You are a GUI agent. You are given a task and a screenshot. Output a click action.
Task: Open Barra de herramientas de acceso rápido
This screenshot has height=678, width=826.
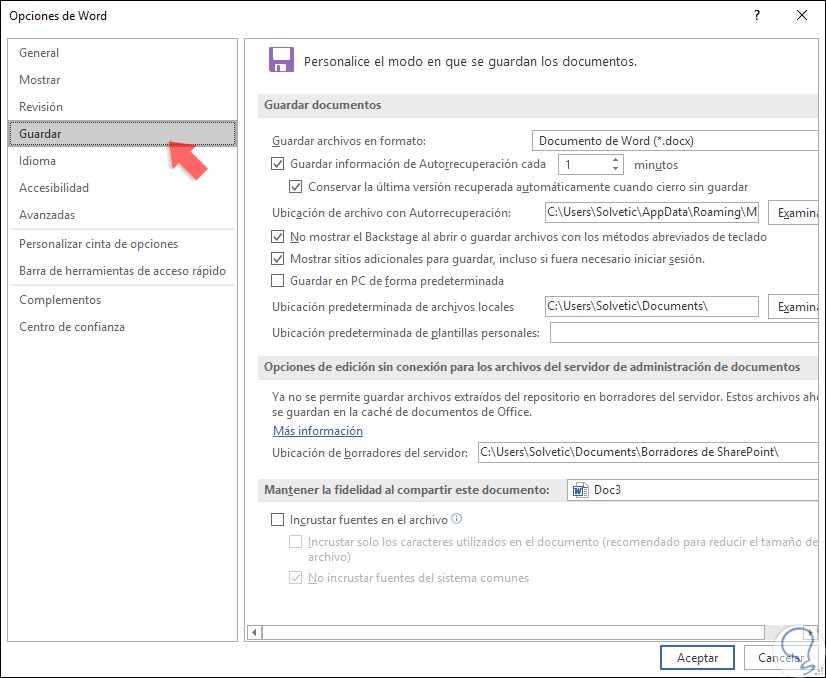(123, 270)
